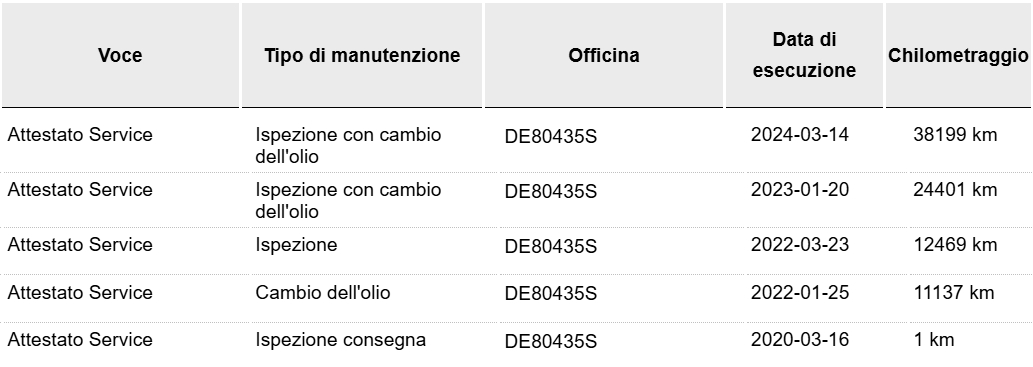Select the 2024-03-14 execution date cell
Image resolution: width=1033 pixels, height=367 pixels.
[x=800, y=135]
